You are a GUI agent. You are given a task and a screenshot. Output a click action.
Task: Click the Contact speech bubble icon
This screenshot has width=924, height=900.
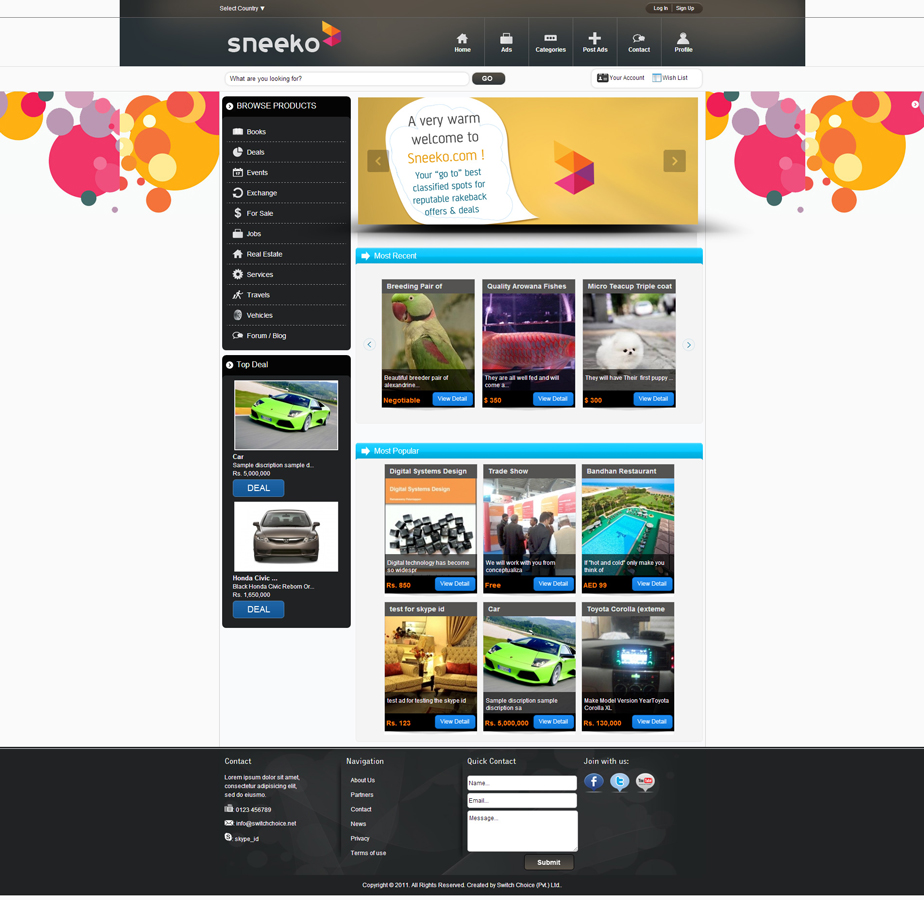pos(639,38)
